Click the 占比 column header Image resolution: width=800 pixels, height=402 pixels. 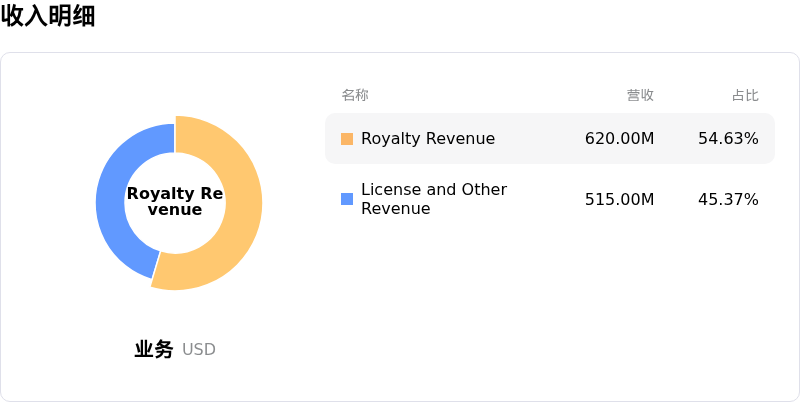tap(745, 95)
